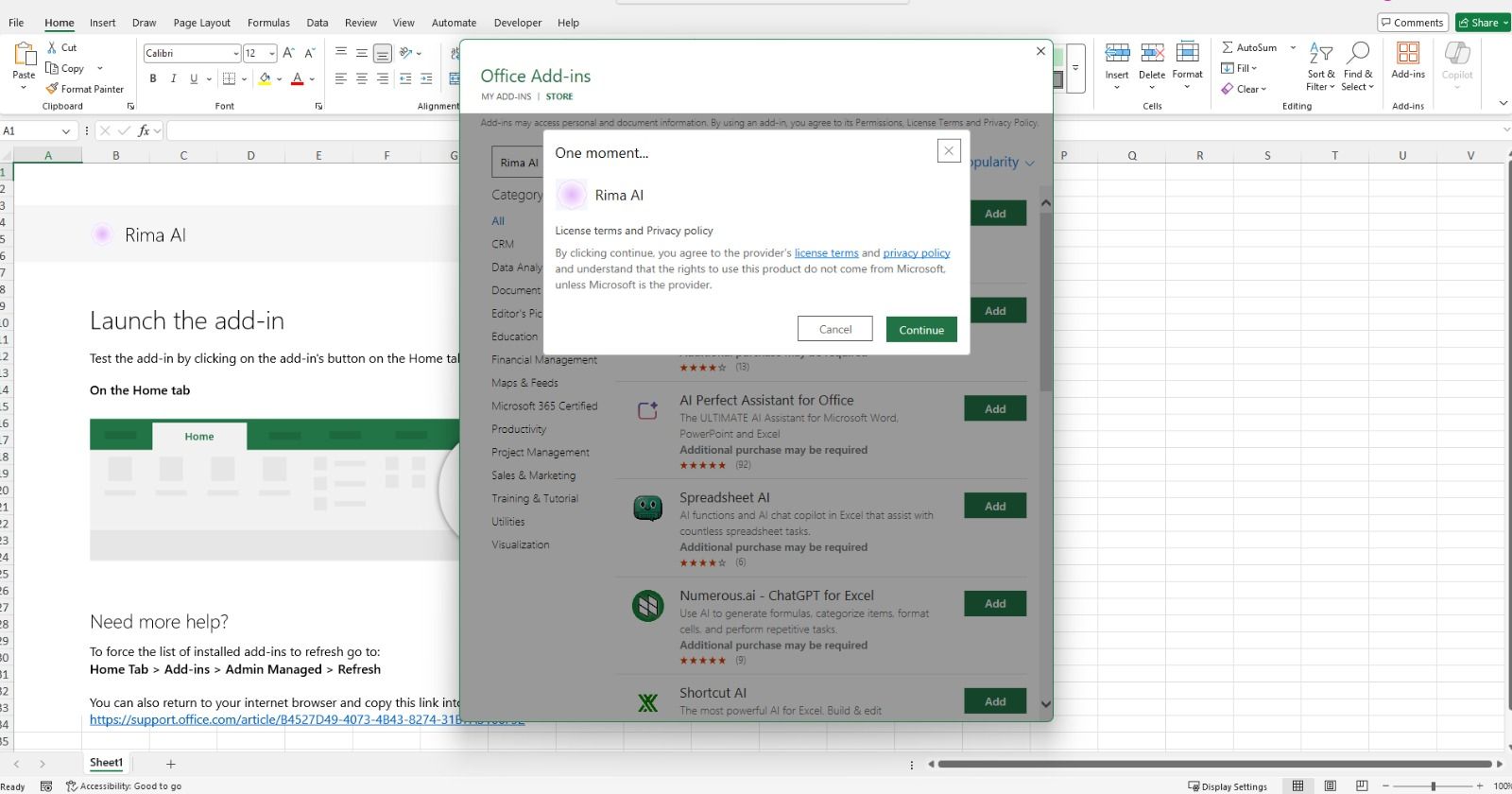
Task: Open the Developer ribbon tab
Action: tap(518, 23)
